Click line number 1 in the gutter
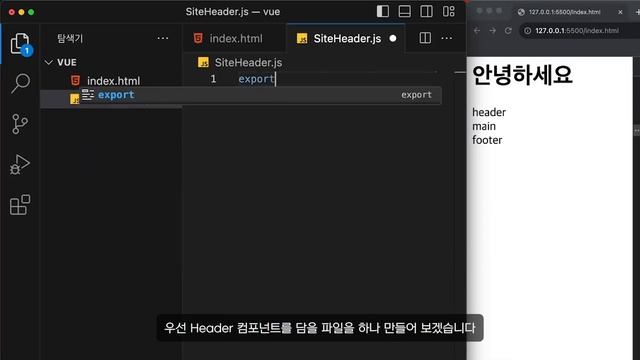The height and width of the screenshot is (360, 640). [x=213, y=79]
